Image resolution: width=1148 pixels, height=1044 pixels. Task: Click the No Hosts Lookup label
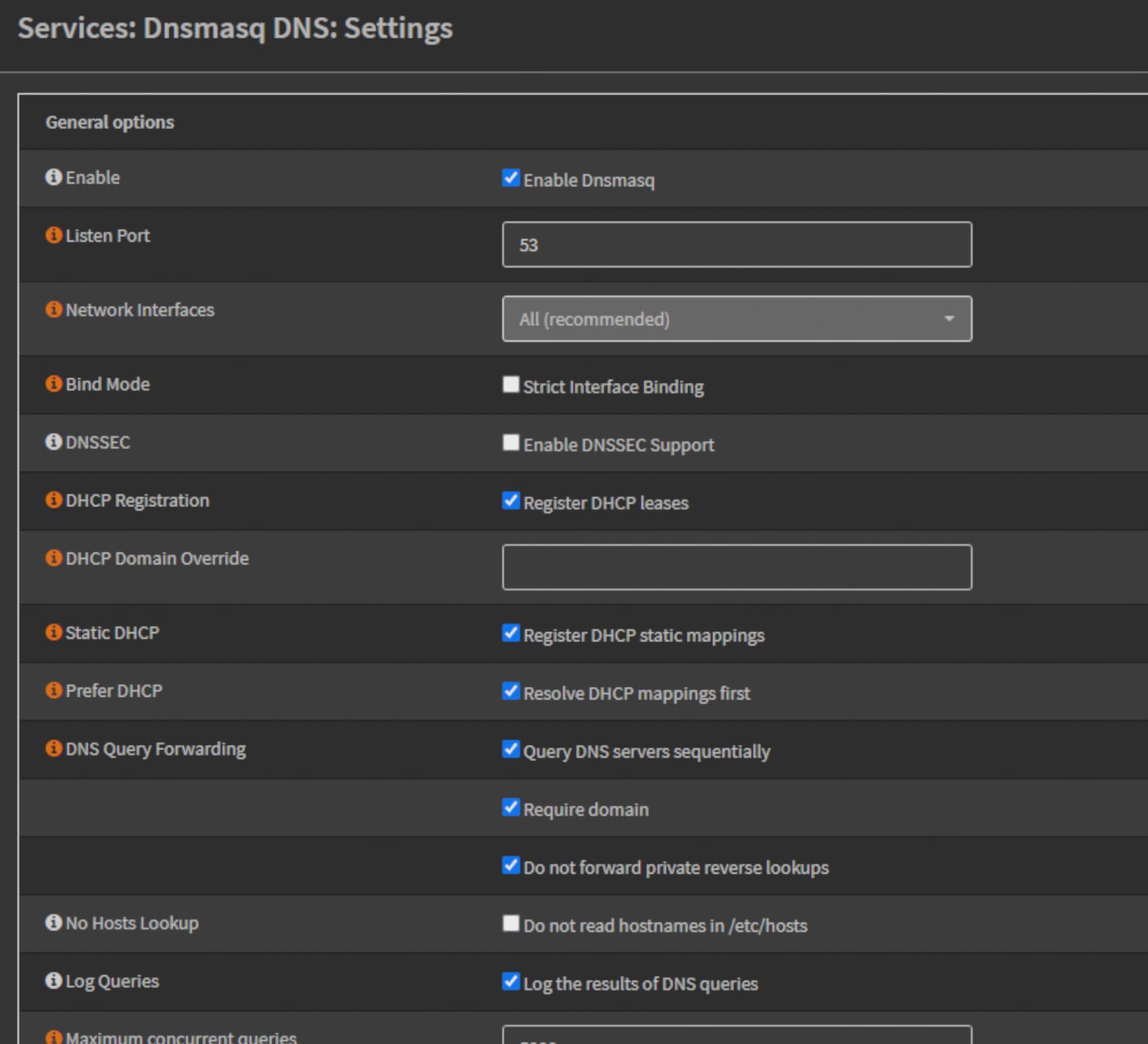click(132, 923)
